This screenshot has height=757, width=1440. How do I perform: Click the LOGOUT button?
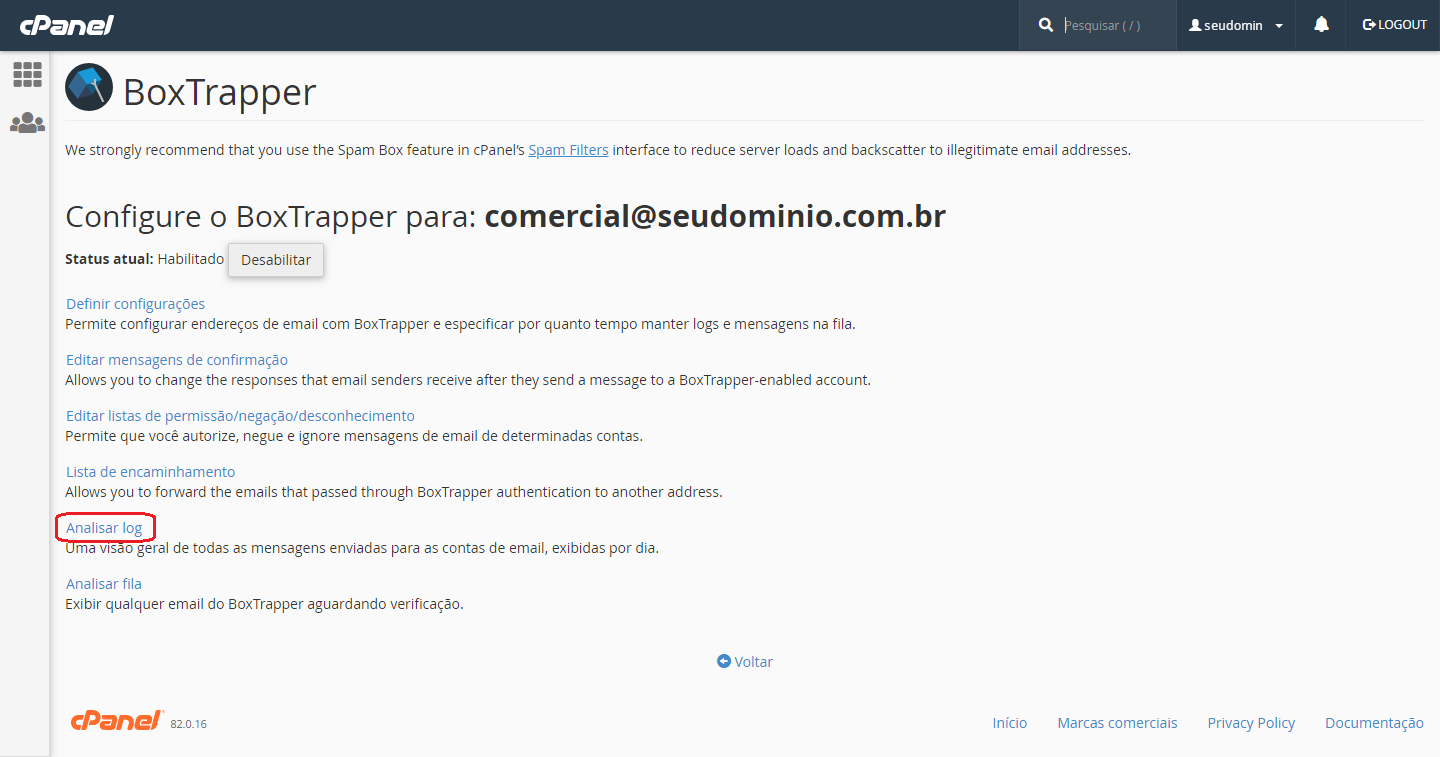click(x=1395, y=25)
